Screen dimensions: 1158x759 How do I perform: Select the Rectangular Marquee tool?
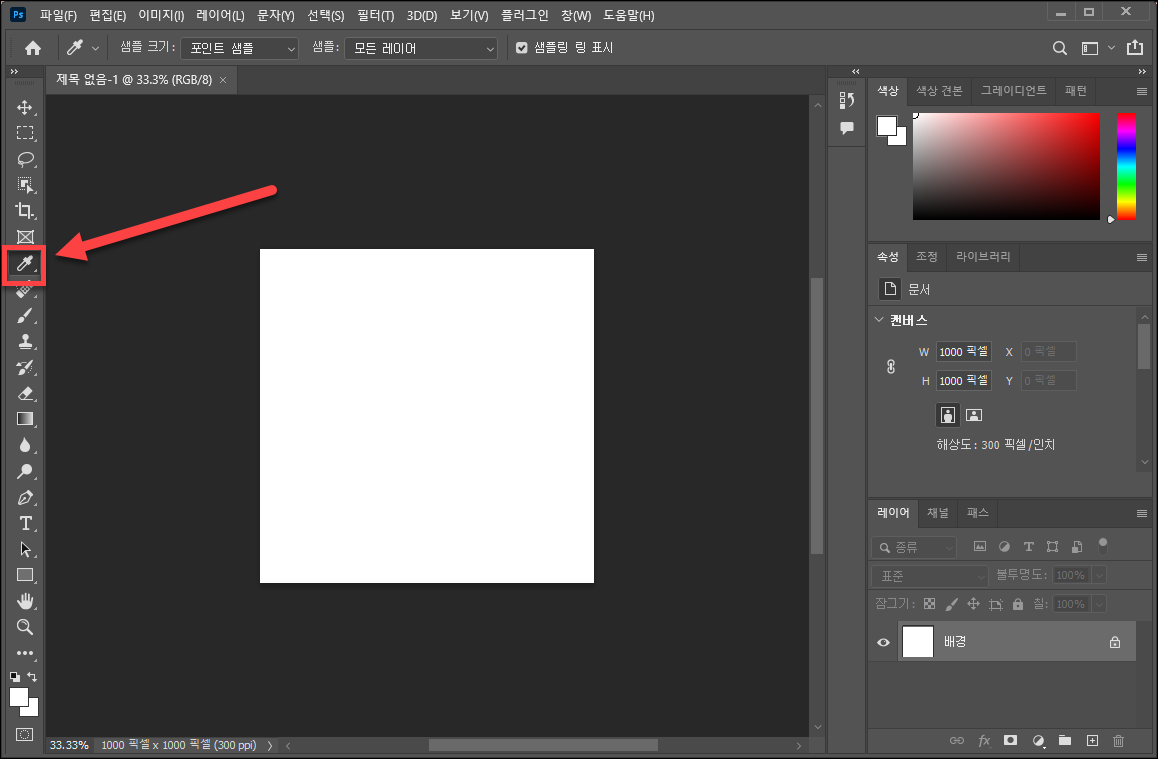(25, 133)
